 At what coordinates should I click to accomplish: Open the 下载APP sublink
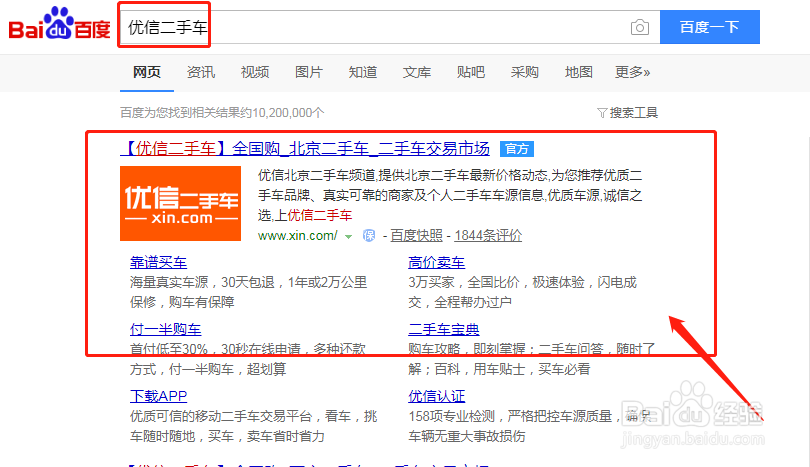click(x=158, y=396)
